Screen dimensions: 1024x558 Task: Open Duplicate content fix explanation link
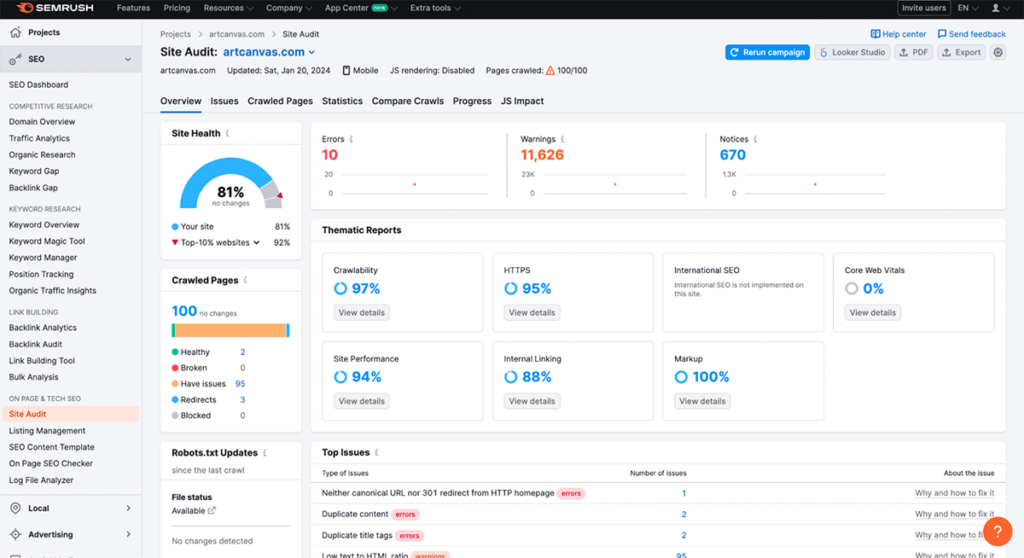coord(954,514)
